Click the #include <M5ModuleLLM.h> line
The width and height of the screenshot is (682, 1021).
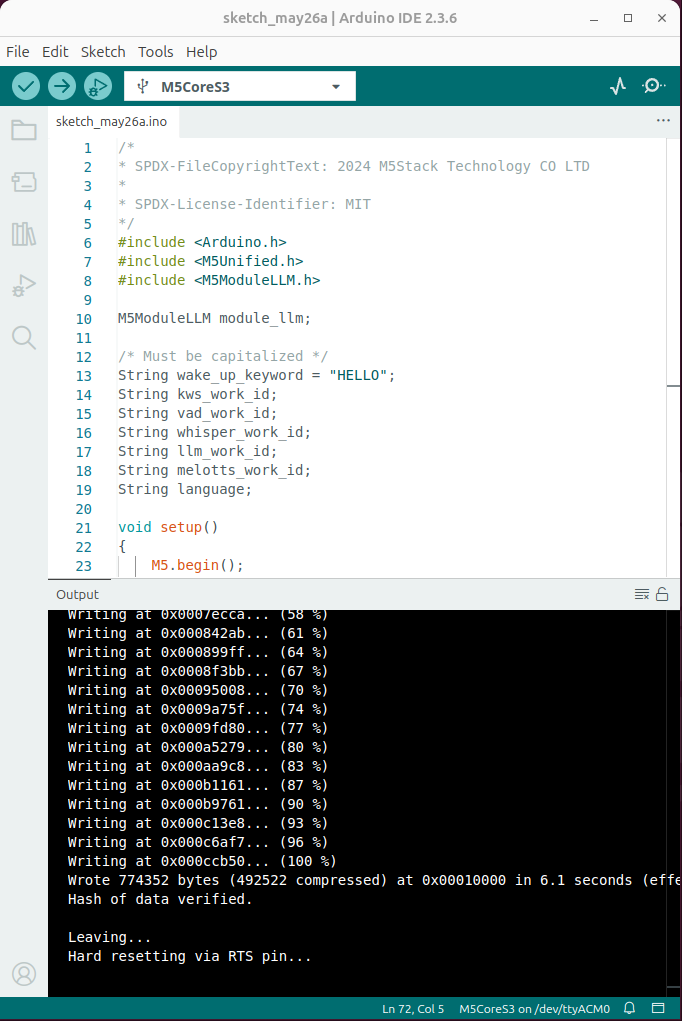click(x=219, y=280)
